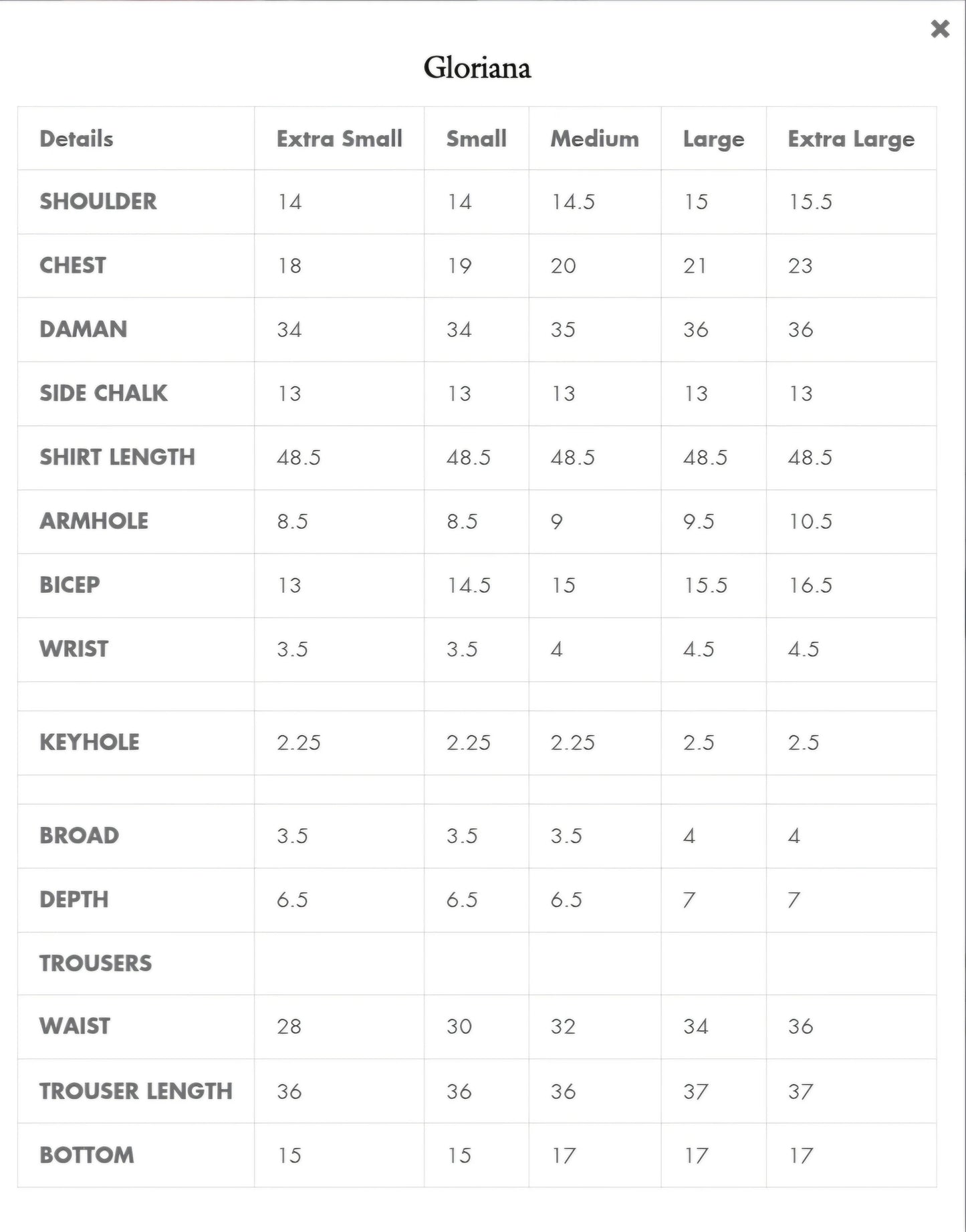Image resolution: width=966 pixels, height=1232 pixels.
Task: Click the SHIRT LENGTH row label
Action: (118, 457)
